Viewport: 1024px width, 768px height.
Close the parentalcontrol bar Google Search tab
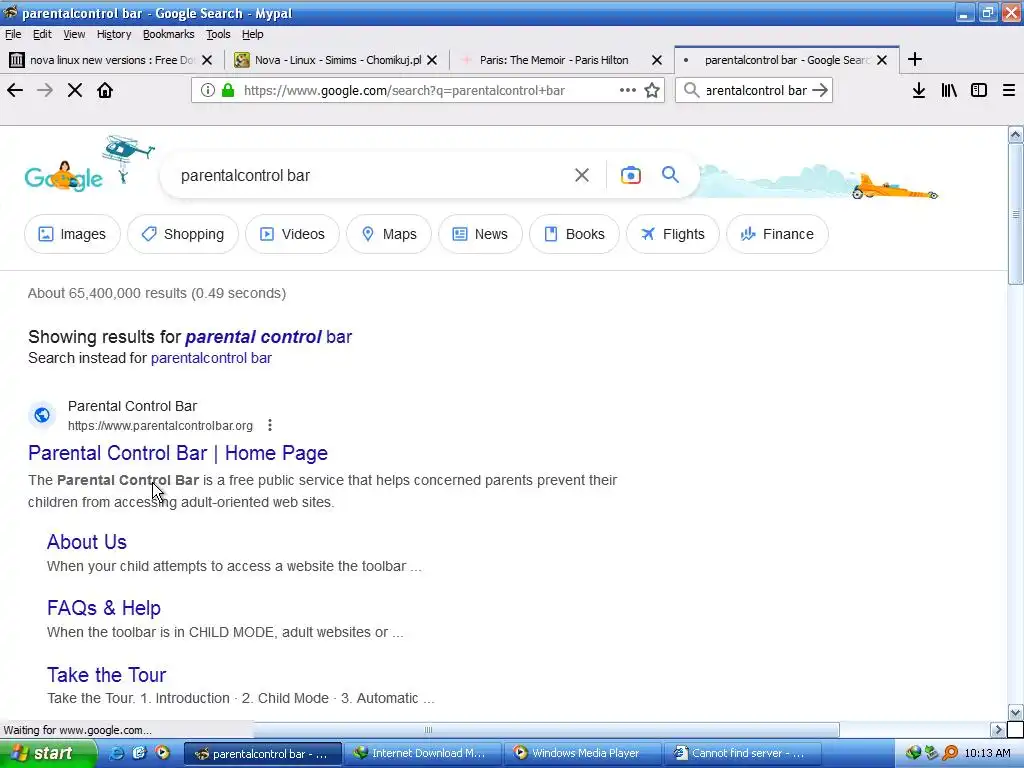[882, 60]
